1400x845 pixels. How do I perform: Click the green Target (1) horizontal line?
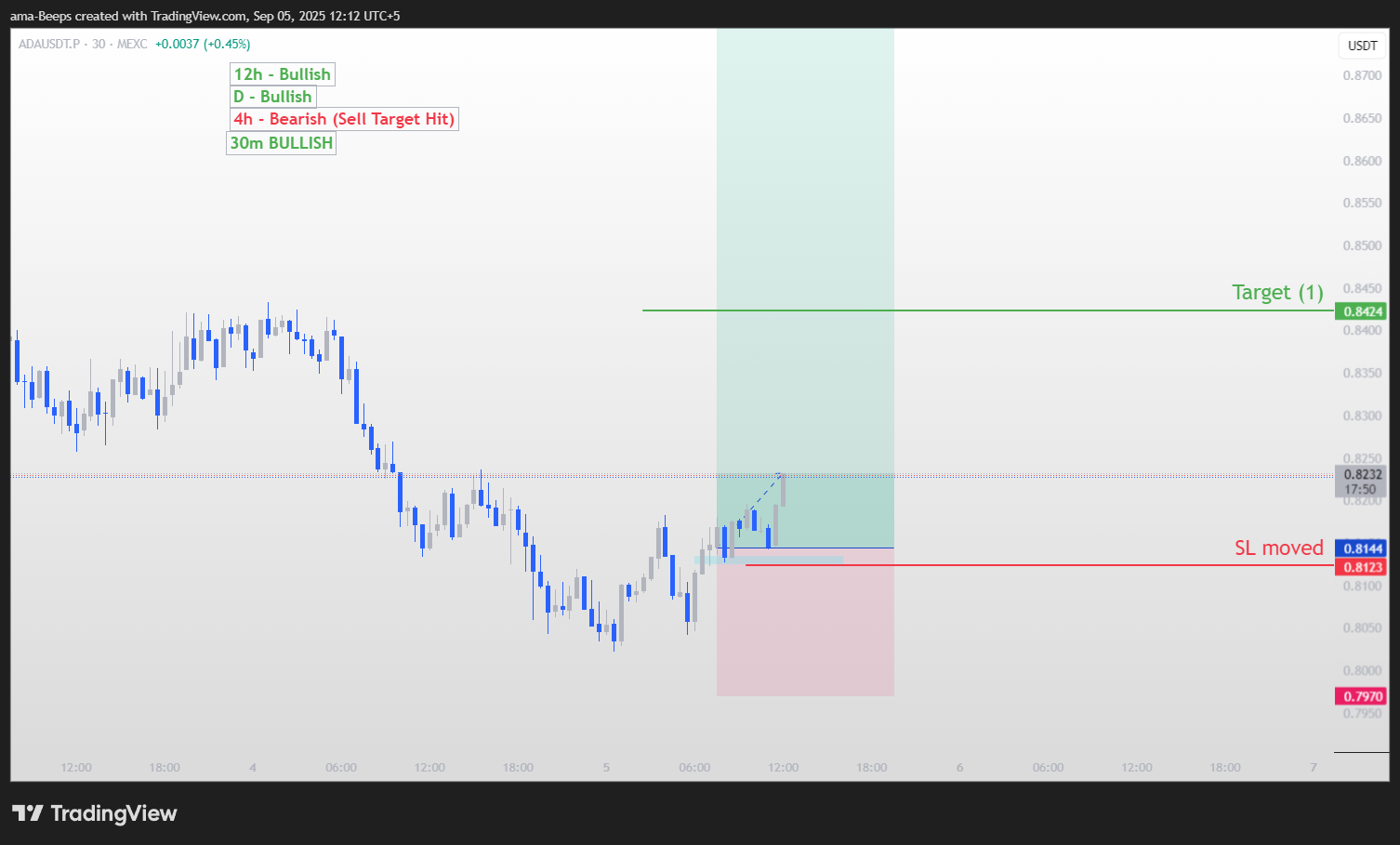[988, 310]
